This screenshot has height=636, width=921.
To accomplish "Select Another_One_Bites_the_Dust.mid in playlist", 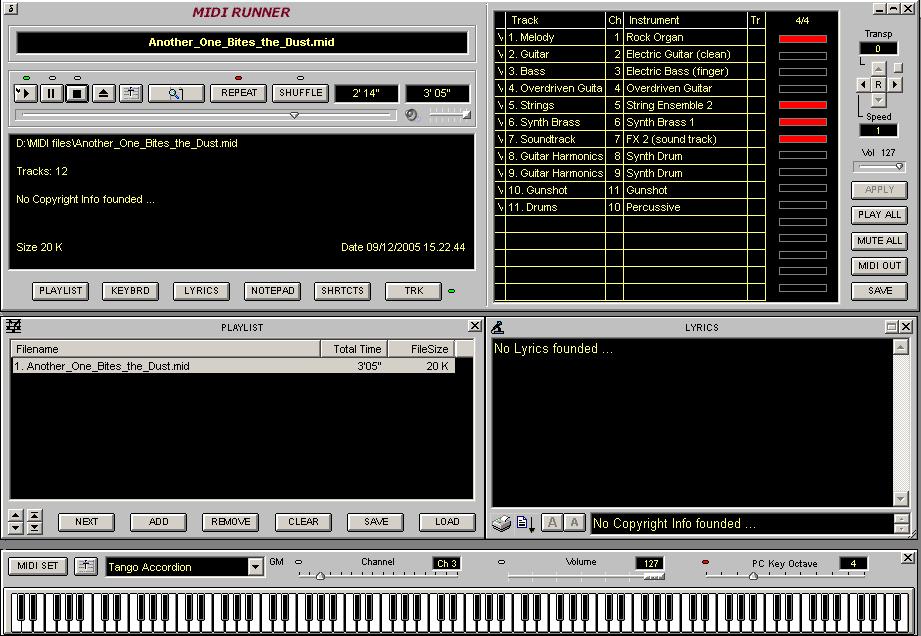I will 233,366.
